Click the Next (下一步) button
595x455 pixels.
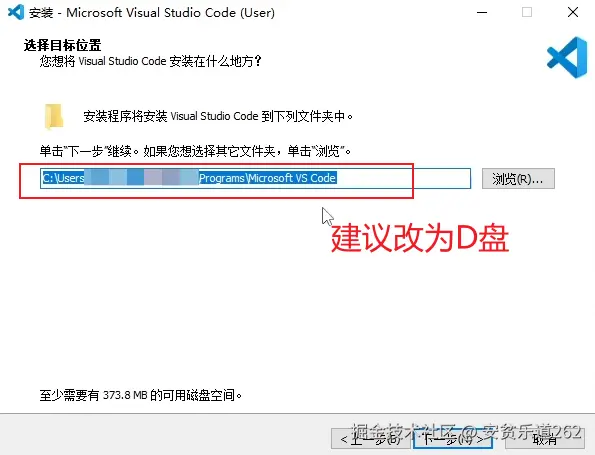453,439
